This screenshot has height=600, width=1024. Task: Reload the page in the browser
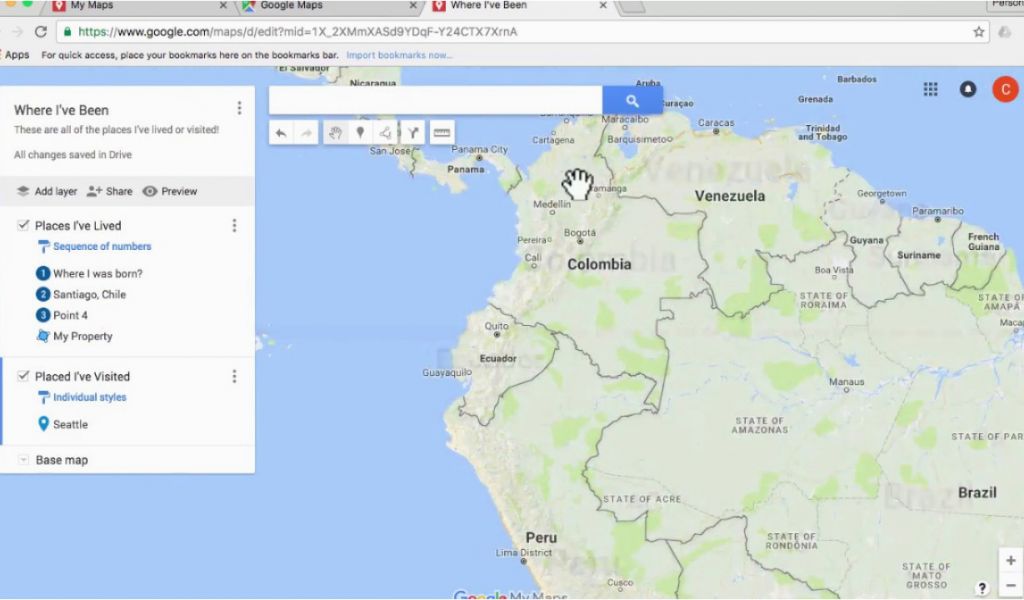(x=41, y=31)
